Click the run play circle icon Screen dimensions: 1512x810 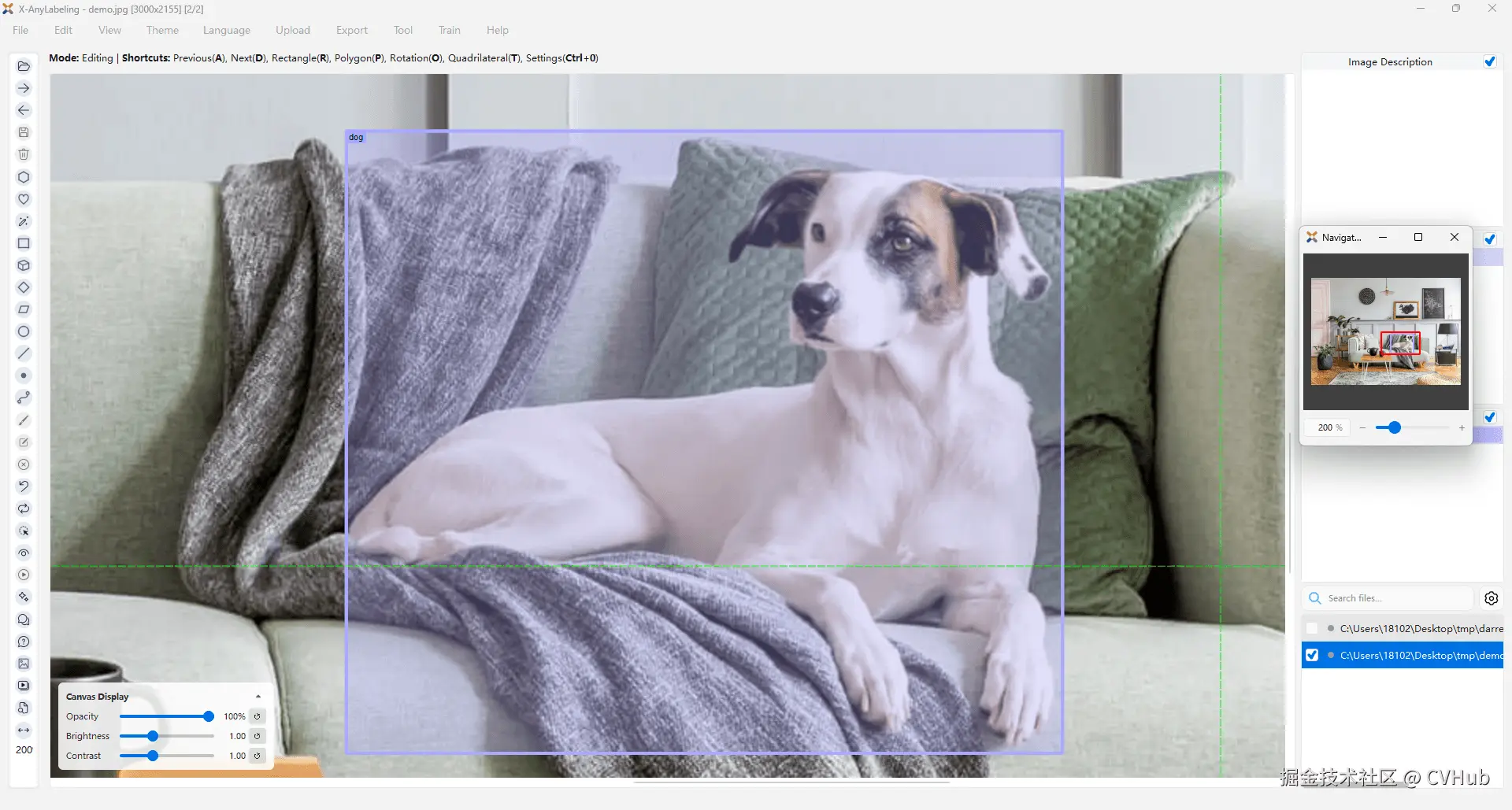[x=24, y=575]
